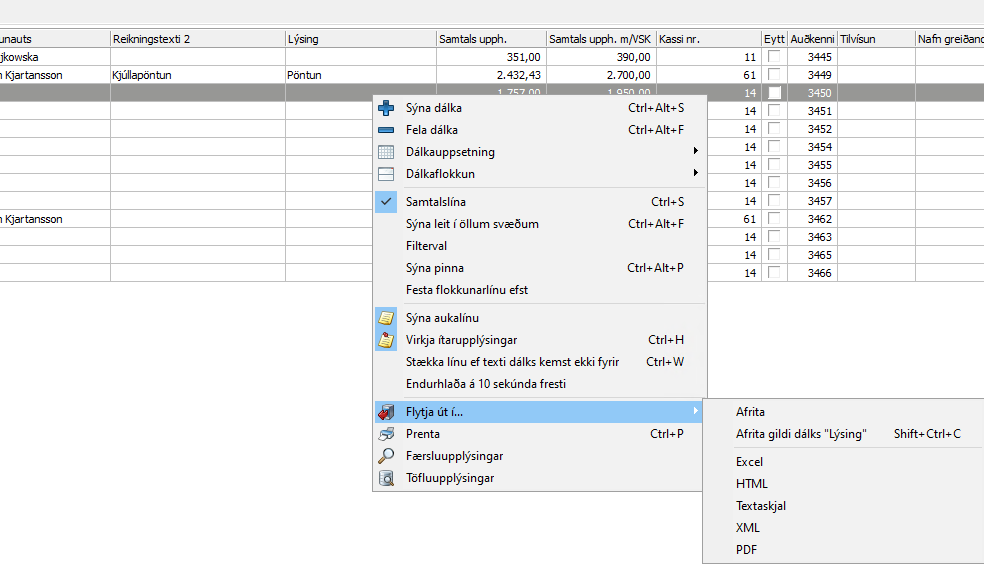Click the Töfluupplýsingar icon
Viewport: 984px width, 568px height.
[x=387, y=478]
